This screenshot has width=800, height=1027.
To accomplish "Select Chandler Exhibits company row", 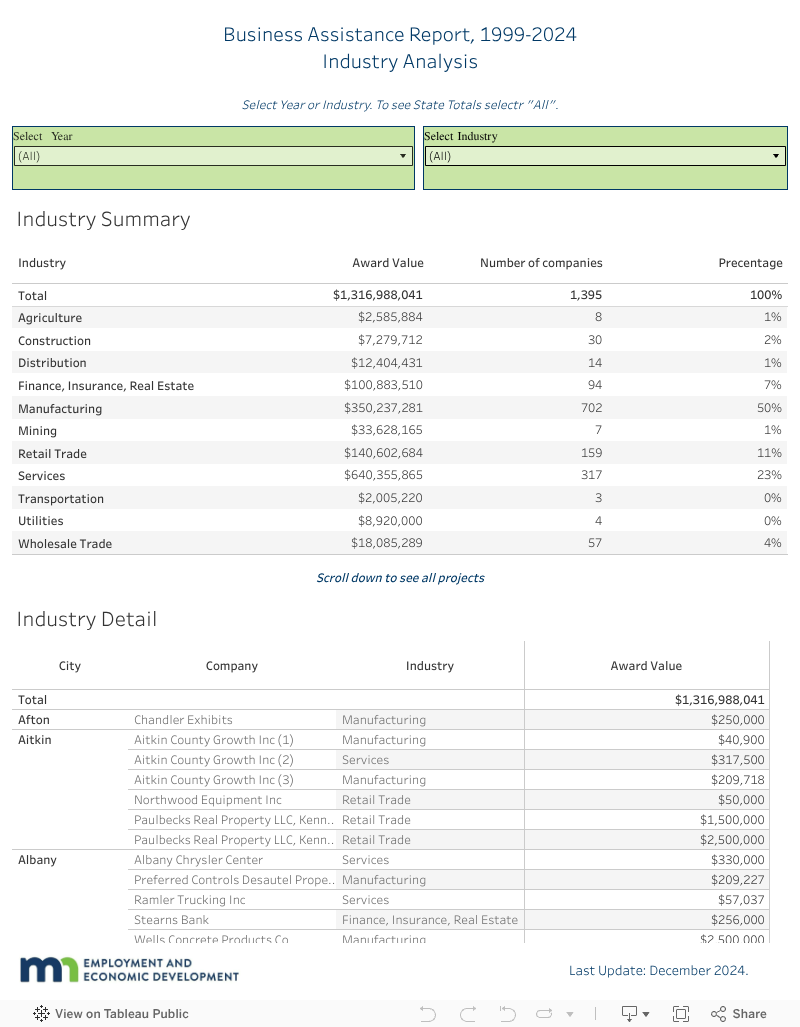I will 183,719.
